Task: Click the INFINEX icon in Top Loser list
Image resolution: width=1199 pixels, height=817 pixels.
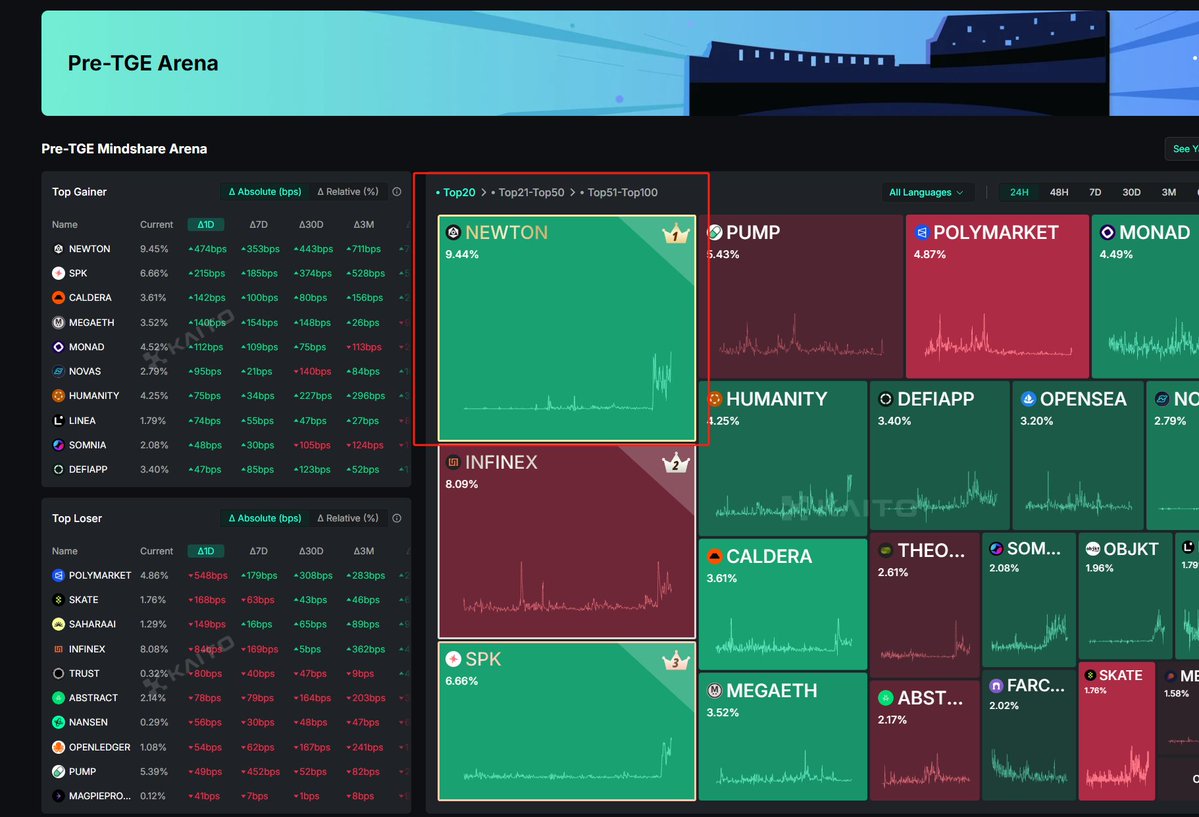Action: [58, 649]
